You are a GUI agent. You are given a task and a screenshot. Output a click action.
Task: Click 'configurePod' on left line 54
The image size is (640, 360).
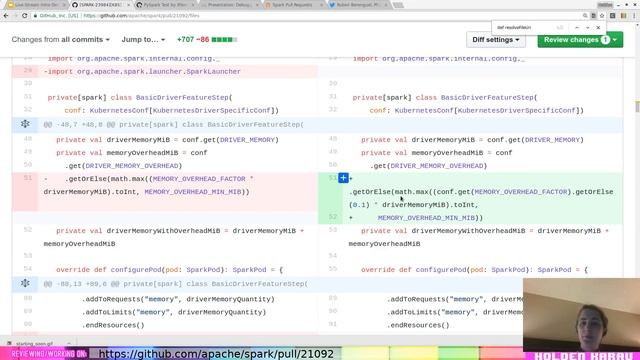[x=136, y=270]
